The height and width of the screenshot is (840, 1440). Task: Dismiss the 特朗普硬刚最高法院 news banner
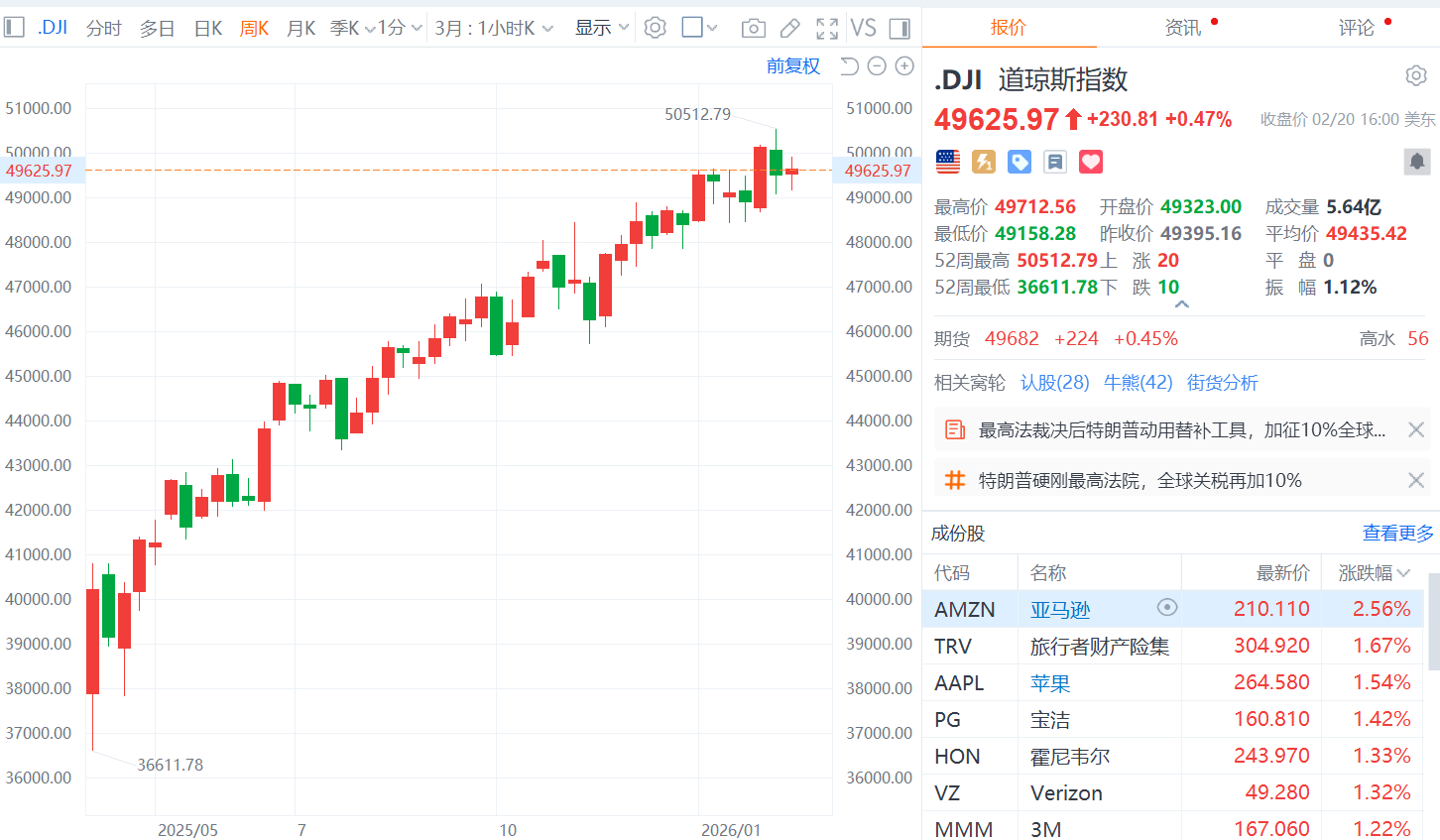tap(1416, 481)
